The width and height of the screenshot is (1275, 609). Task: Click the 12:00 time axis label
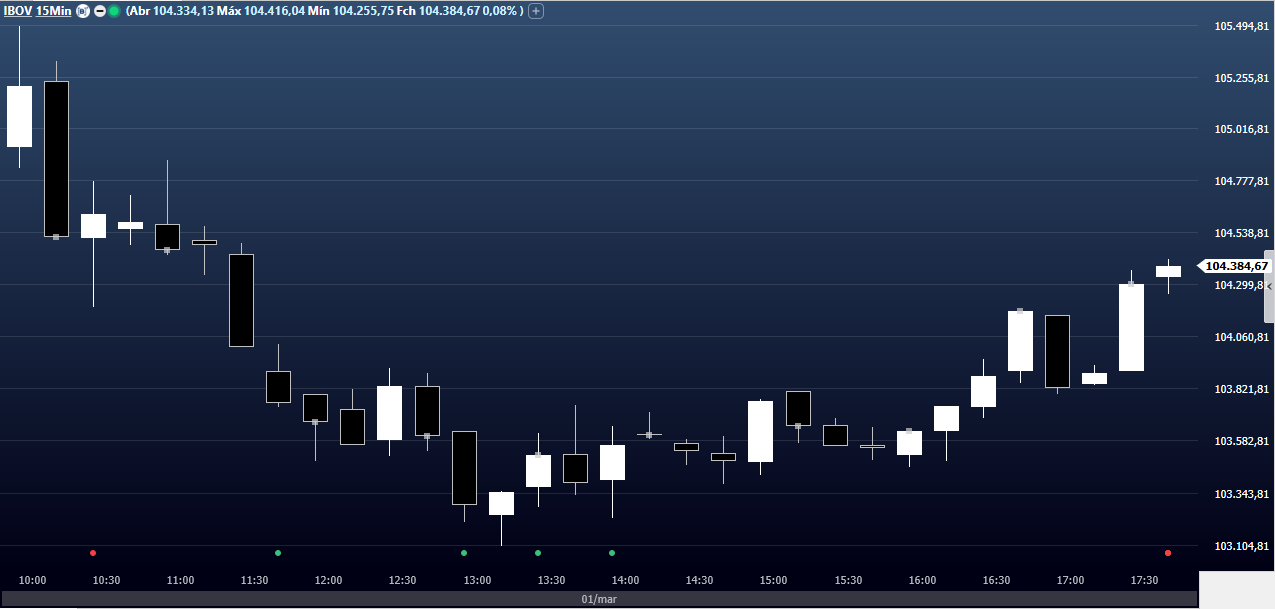pyautogui.click(x=328, y=580)
